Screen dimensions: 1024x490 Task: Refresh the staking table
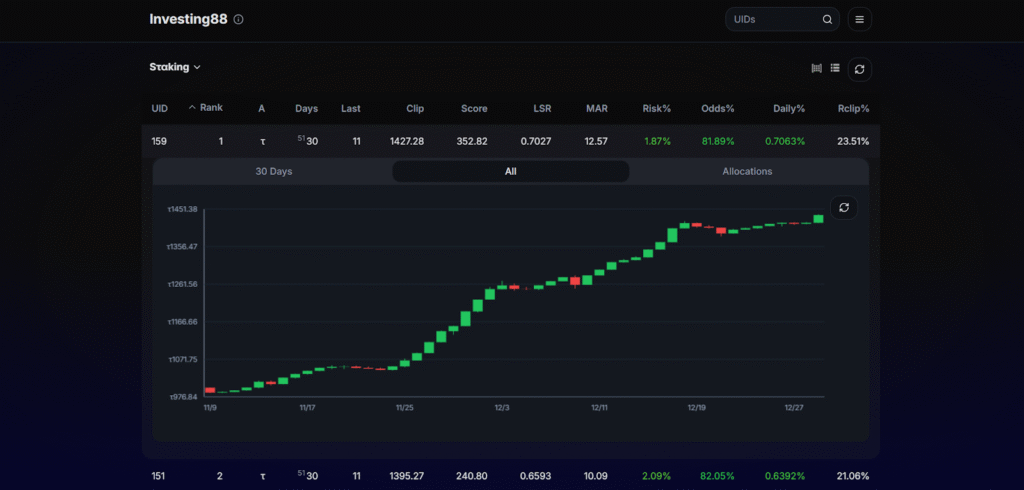pos(859,69)
